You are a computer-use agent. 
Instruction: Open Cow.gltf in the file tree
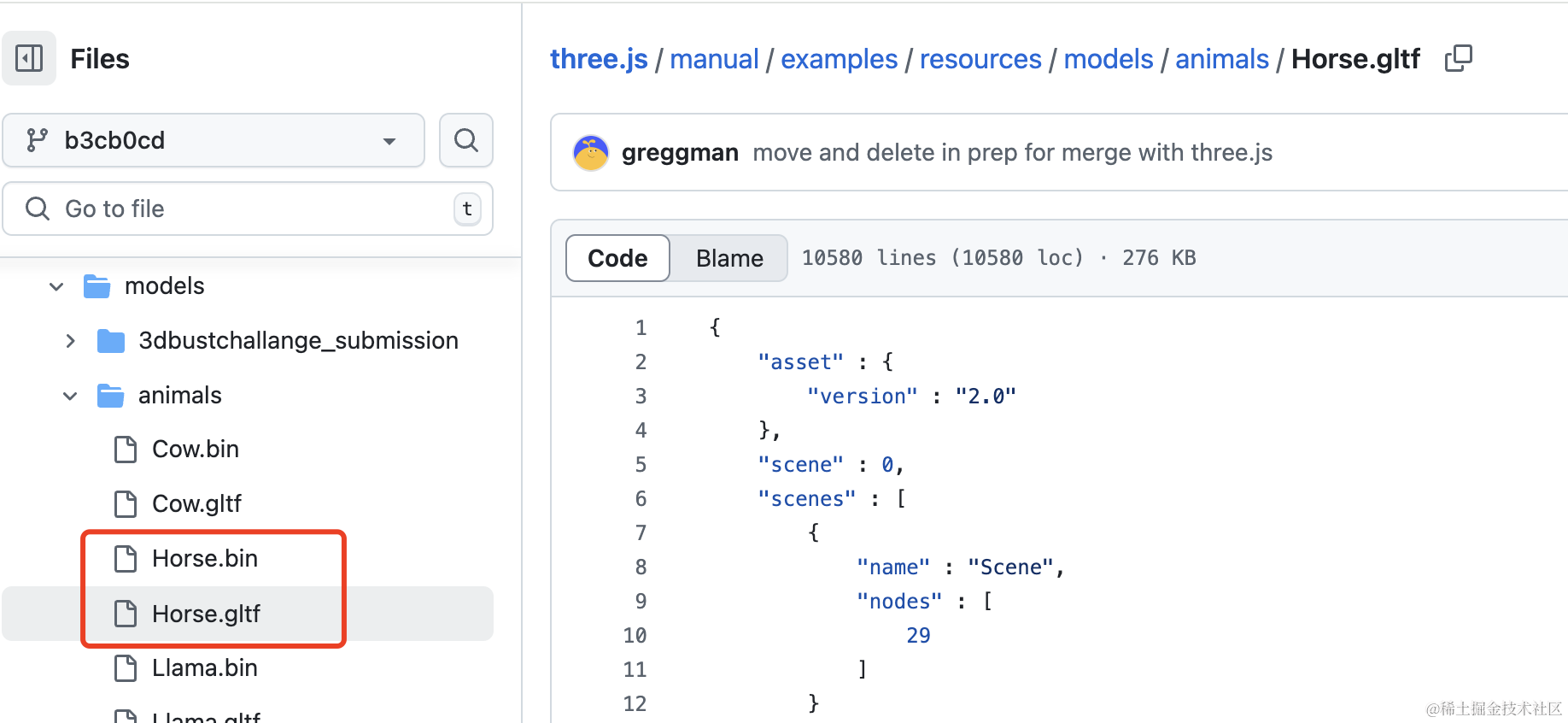click(196, 504)
